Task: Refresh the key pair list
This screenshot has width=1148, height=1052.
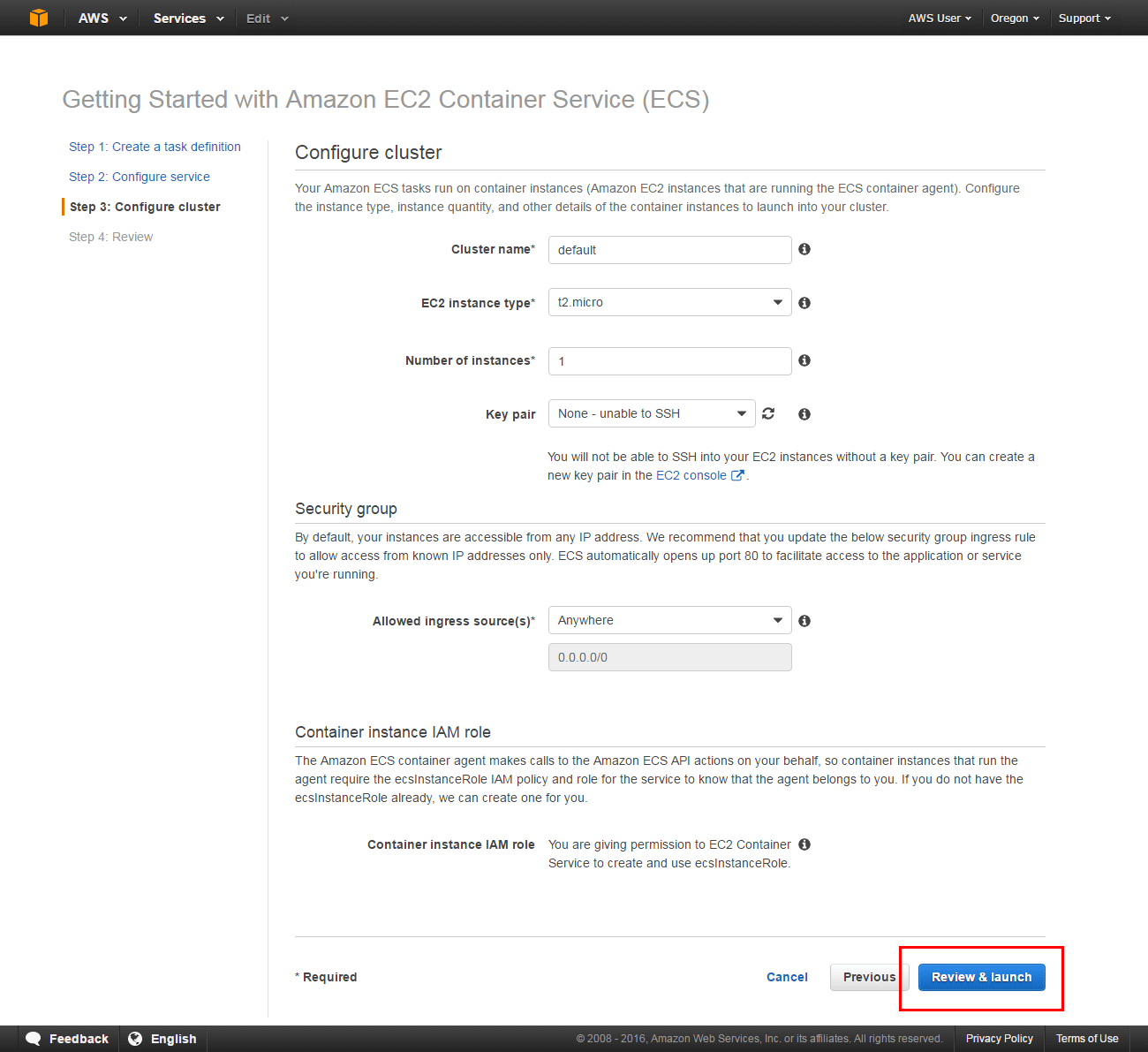Action: tap(768, 412)
